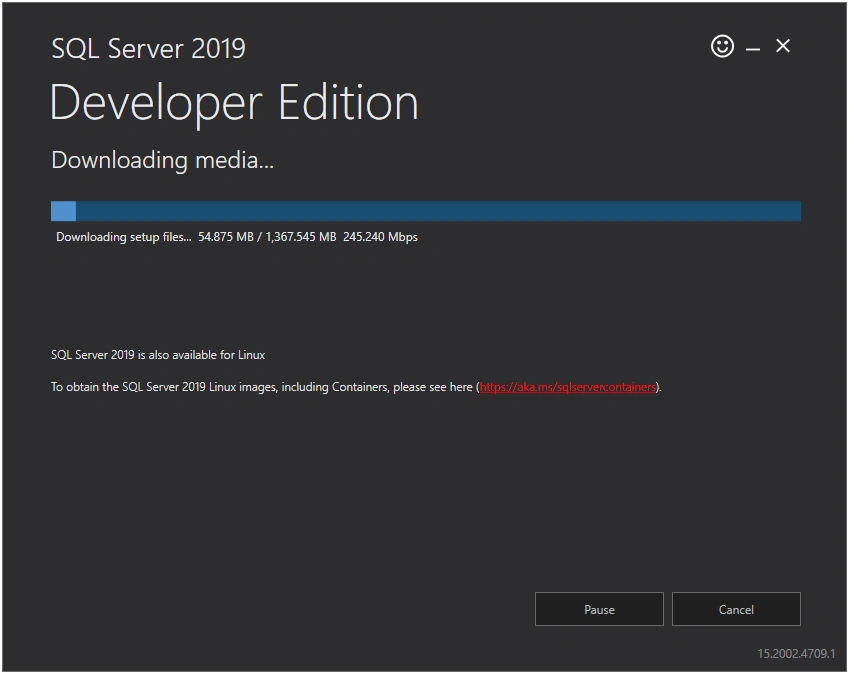The image size is (851, 676).
Task: Click the 'Downloading media...' heading
Action: pyautogui.click(x=162, y=160)
